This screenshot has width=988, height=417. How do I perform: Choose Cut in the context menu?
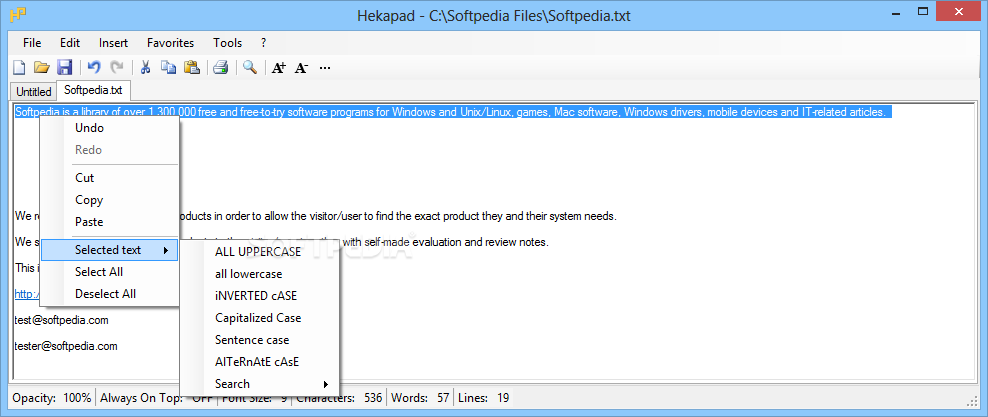click(109, 178)
